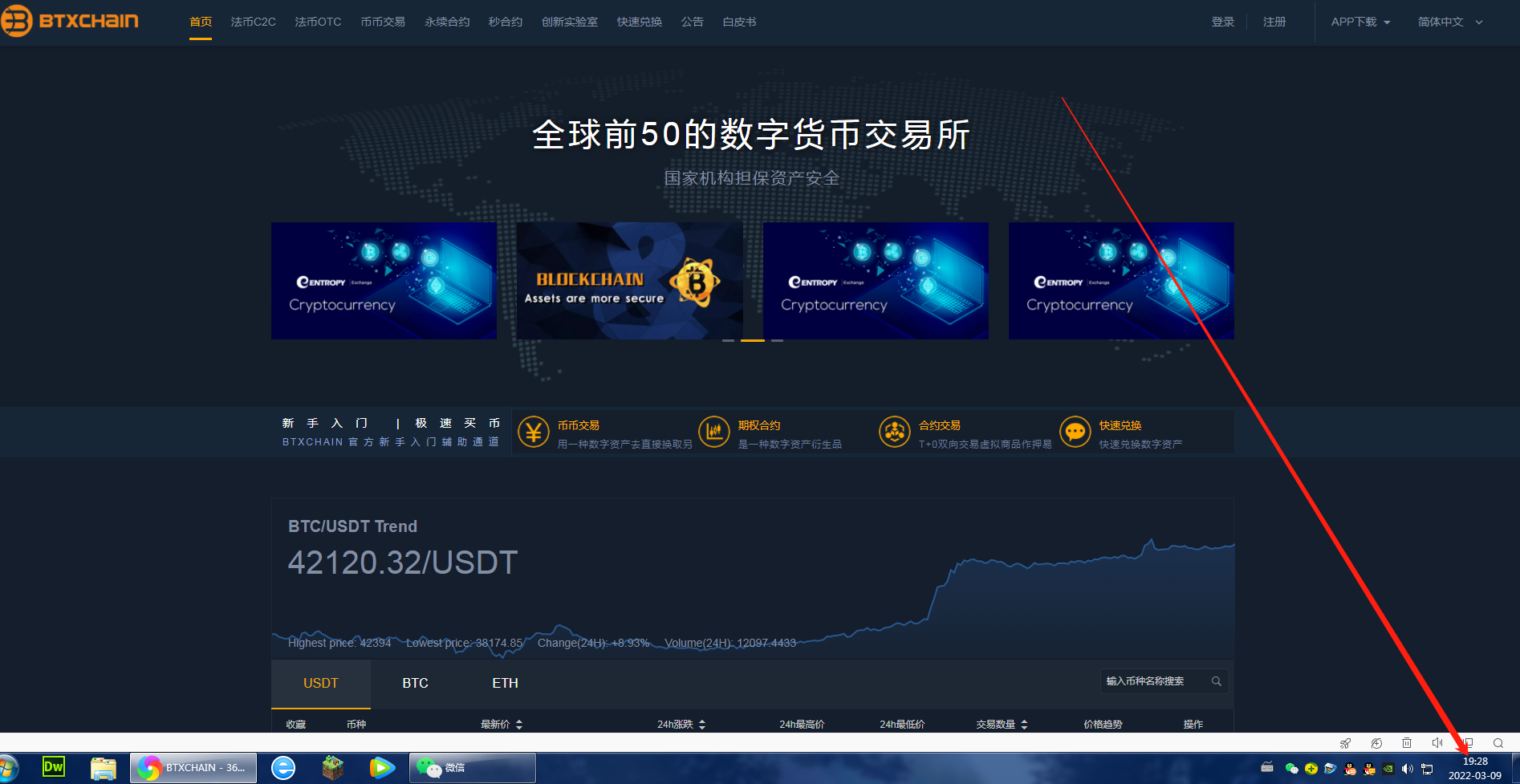Click the BTXCHAIN logo

pos(70,21)
